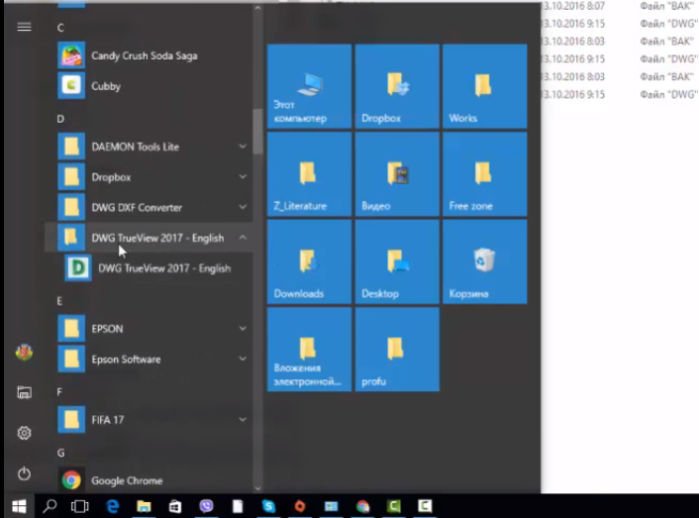Launch Cubby from the app list
Viewport: 699px width, 518px height.
pos(149,86)
